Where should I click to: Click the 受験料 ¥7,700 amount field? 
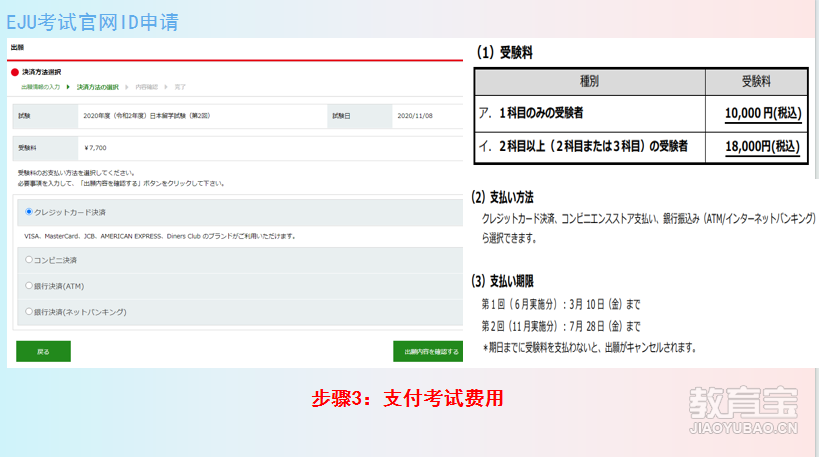coord(95,147)
